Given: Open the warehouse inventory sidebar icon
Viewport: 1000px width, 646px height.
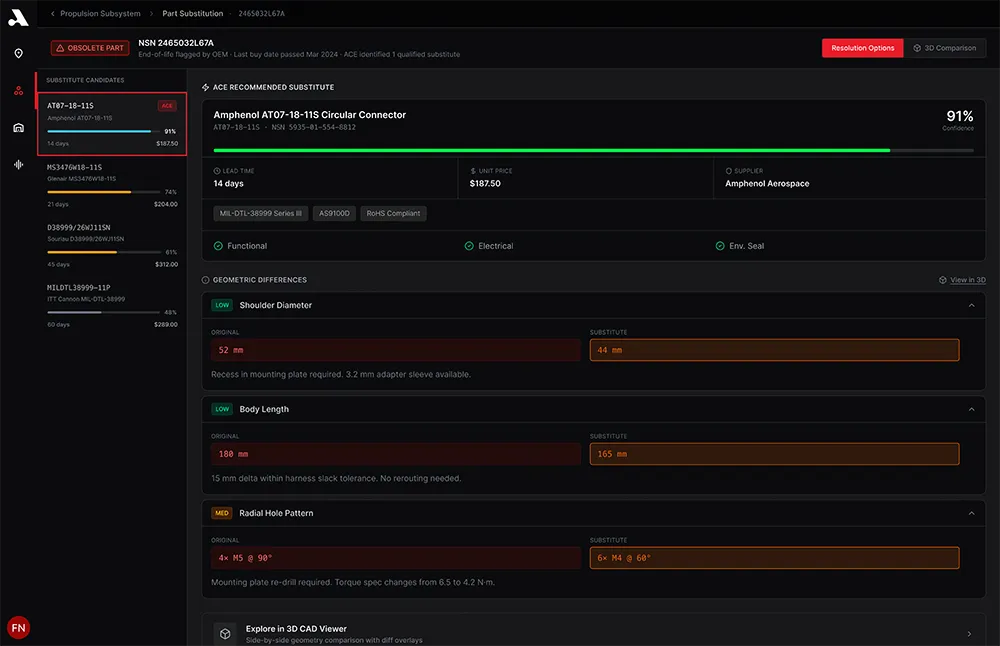Looking at the screenshot, I should click(18, 128).
